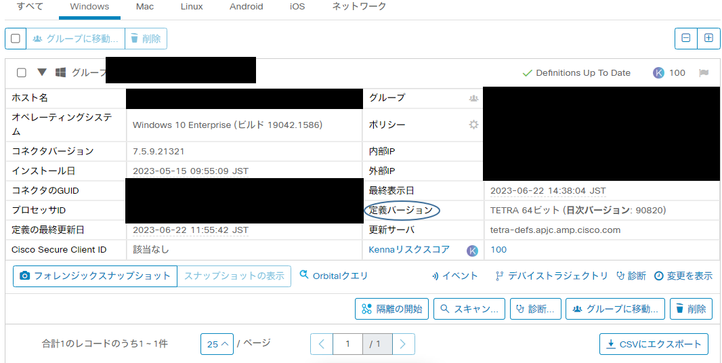This screenshot has height=363, width=722.
Task: Click the Windows 10 Enterprise OS value
Action: [227, 125]
